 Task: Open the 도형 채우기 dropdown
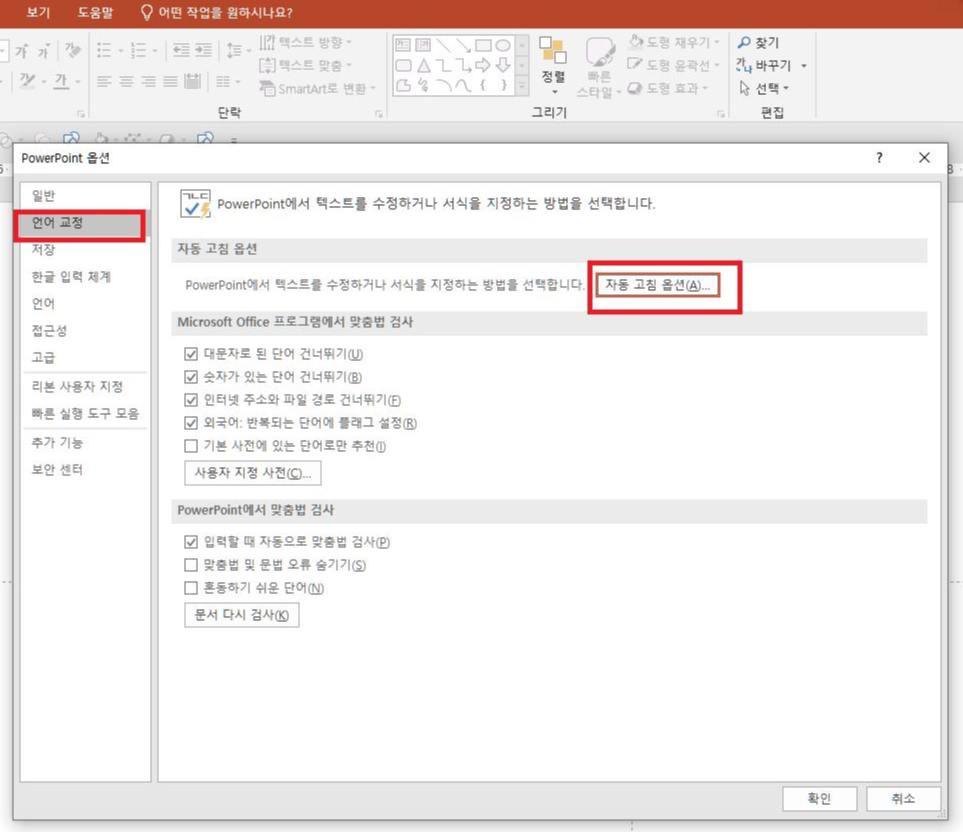(x=674, y=42)
